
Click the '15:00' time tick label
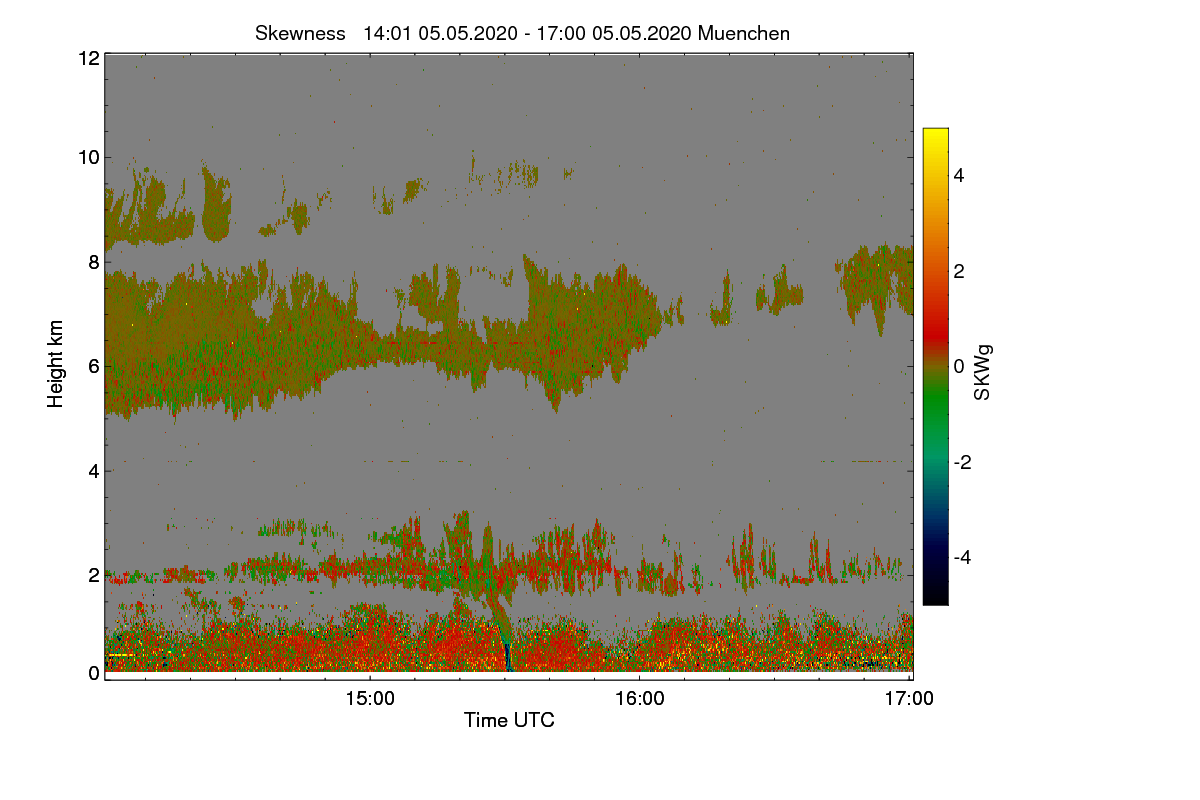370,698
